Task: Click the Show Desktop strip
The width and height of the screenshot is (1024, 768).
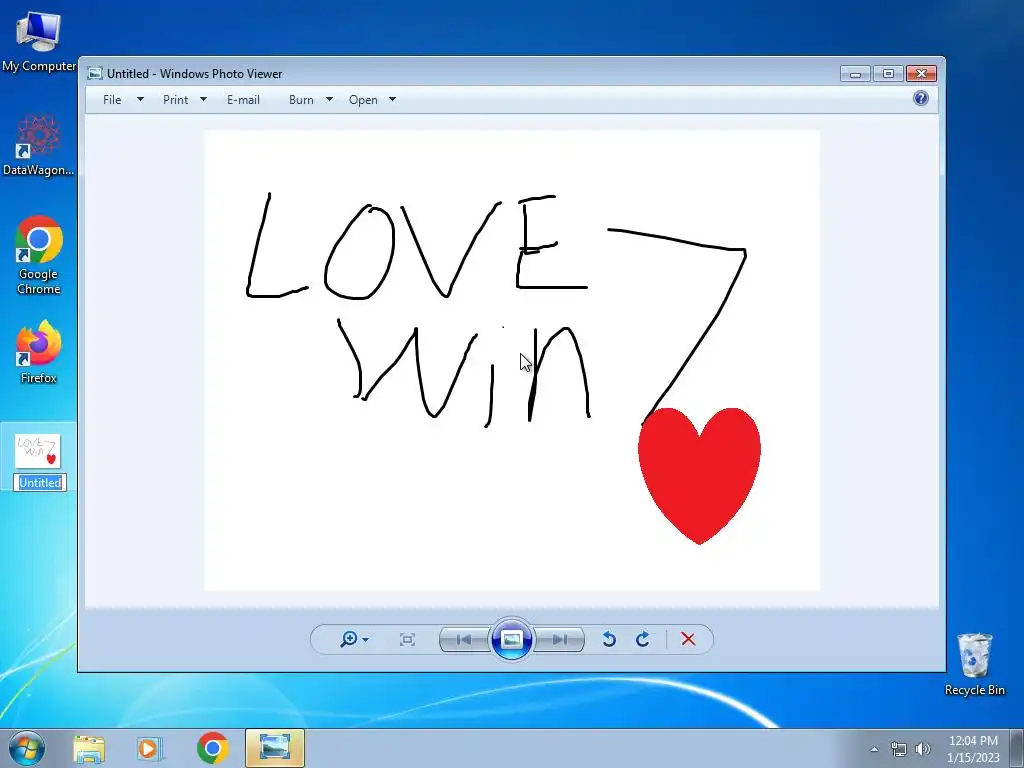Action: coord(1016,748)
